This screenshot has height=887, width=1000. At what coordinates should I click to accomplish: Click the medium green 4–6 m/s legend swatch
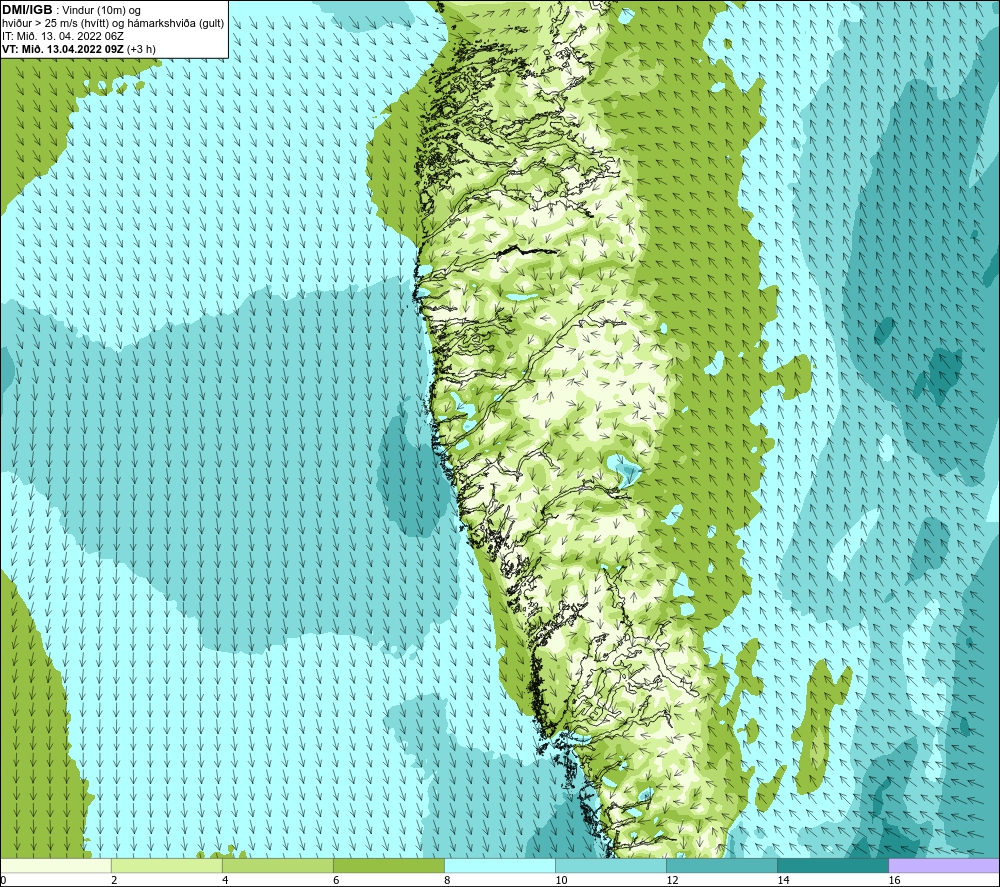277,865
